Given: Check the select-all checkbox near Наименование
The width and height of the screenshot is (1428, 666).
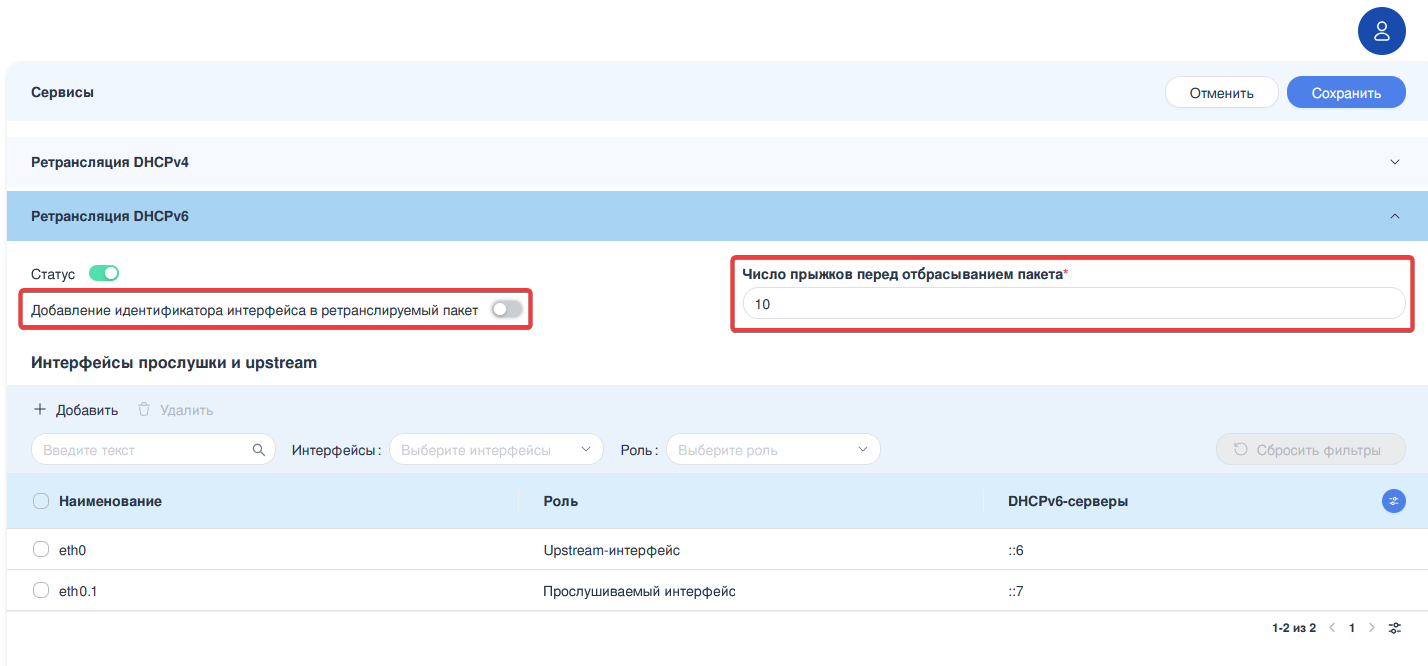Looking at the screenshot, I should [x=41, y=501].
